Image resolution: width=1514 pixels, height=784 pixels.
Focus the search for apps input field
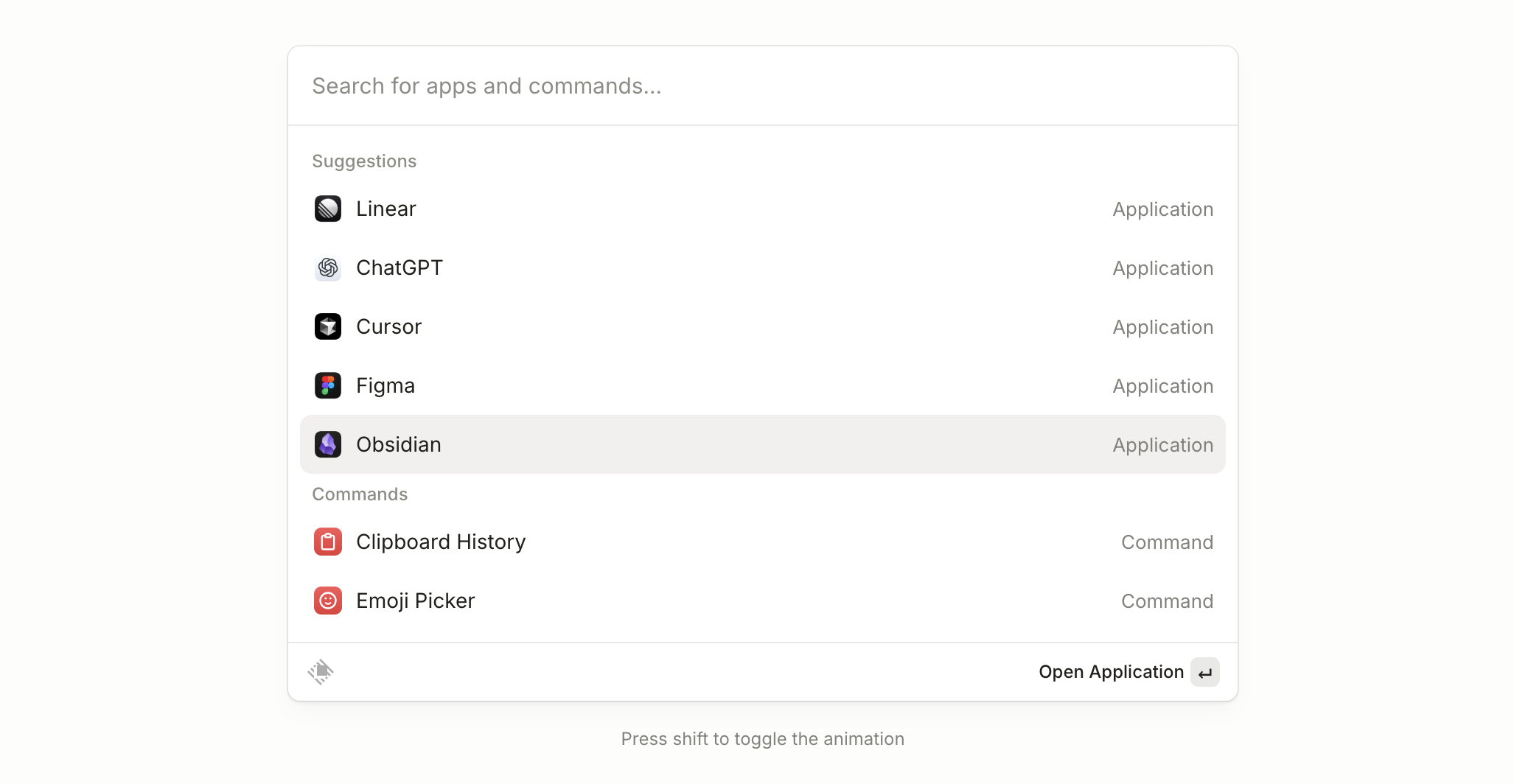[x=762, y=86]
